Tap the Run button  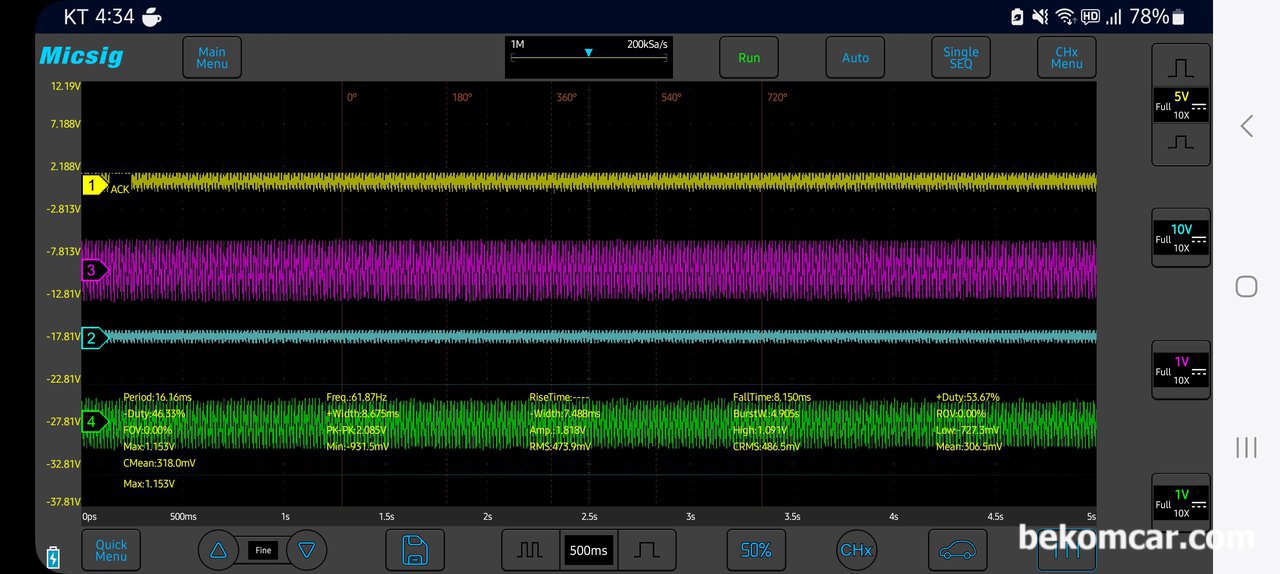(x=749, y=58)
